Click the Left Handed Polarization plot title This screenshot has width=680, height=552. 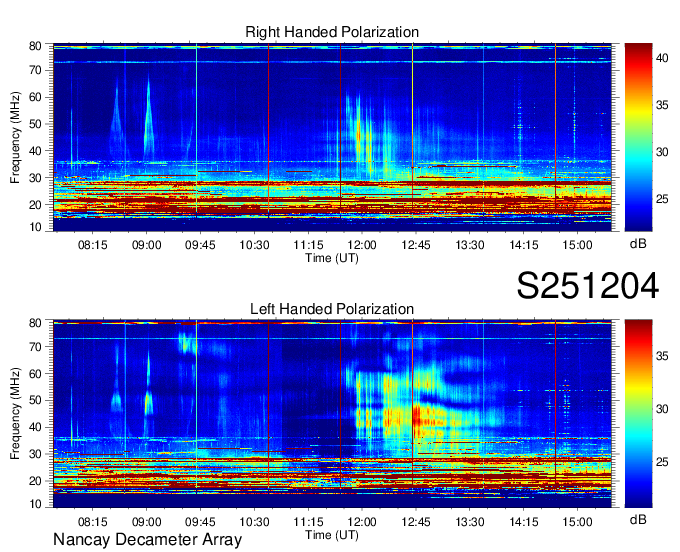(332, 309)
